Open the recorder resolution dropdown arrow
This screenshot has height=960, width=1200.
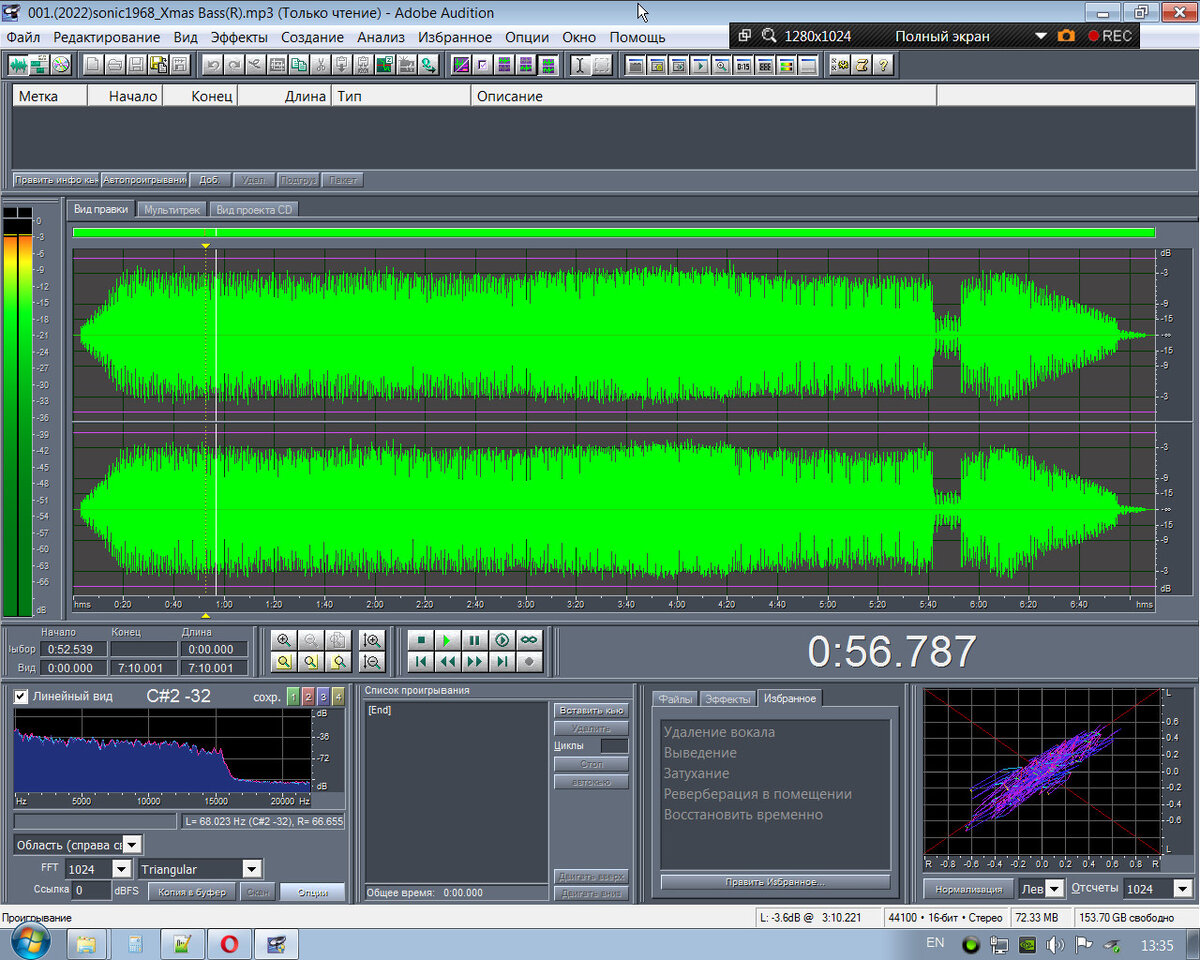1041,35
